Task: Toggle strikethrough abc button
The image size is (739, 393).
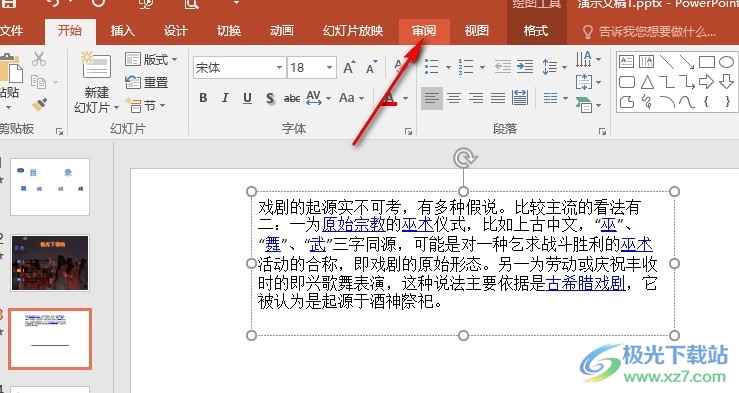Action: coord(292,98)
